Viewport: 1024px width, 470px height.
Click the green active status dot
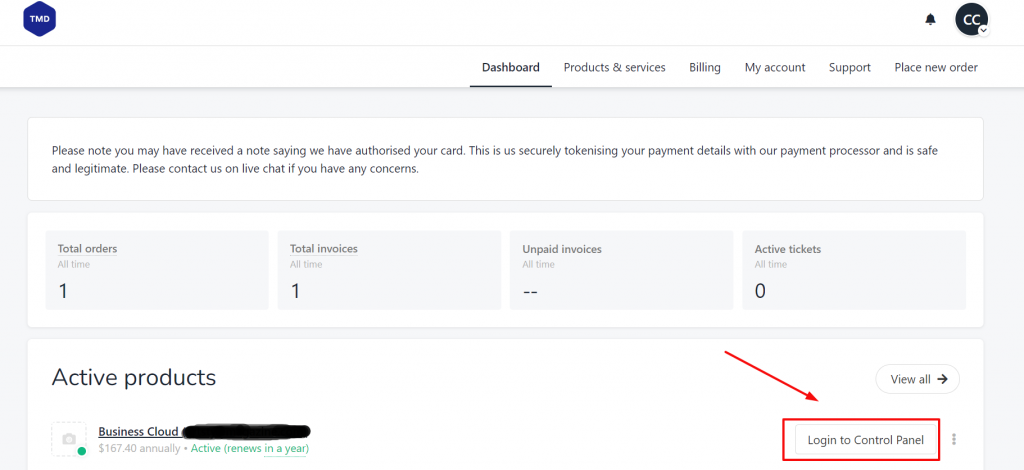tap(81, 451)
